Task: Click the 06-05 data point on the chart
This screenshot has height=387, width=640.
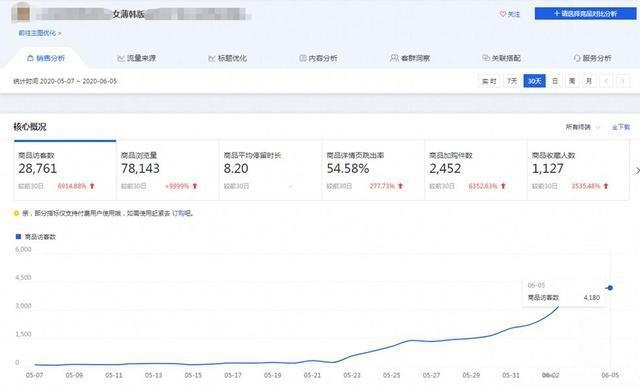Action: (610, 288)
